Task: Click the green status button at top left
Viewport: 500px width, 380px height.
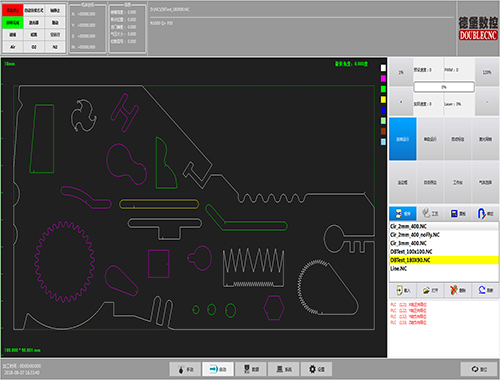Action: 13,23
